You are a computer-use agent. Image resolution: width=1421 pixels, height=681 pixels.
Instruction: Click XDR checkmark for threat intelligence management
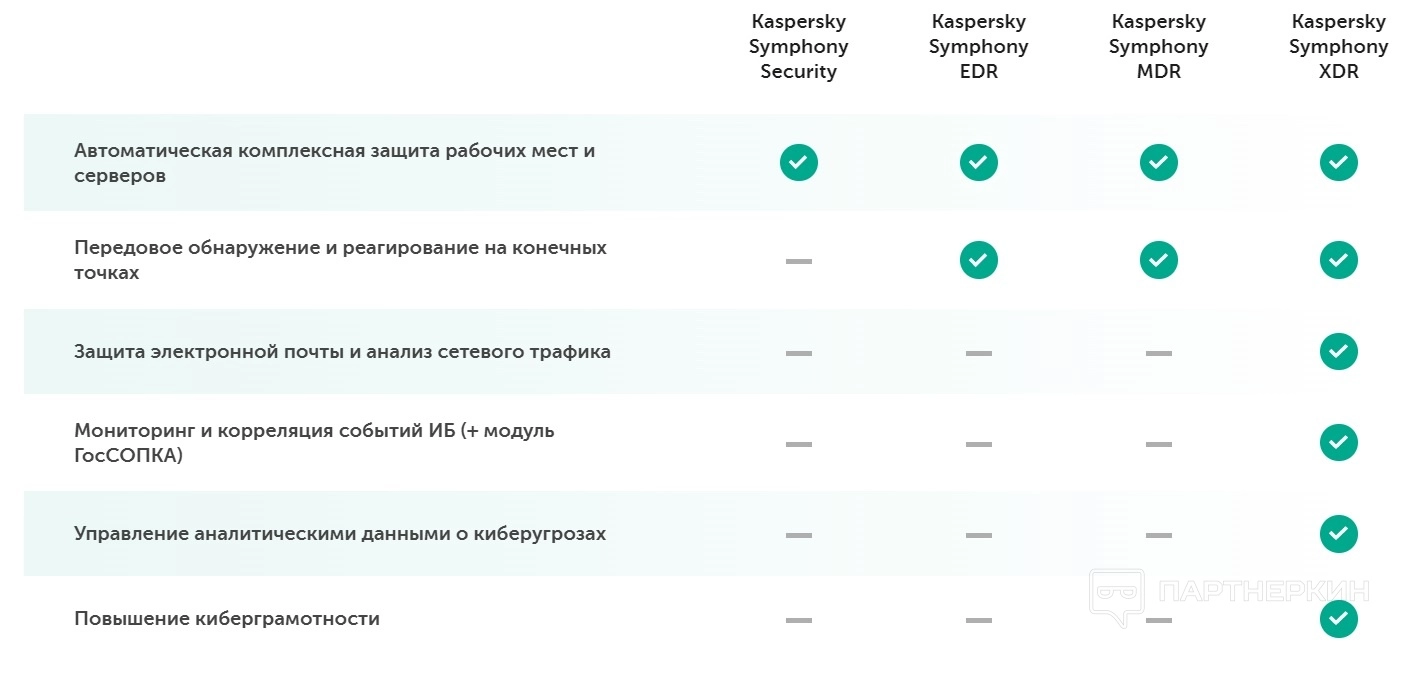[1338, 534]
